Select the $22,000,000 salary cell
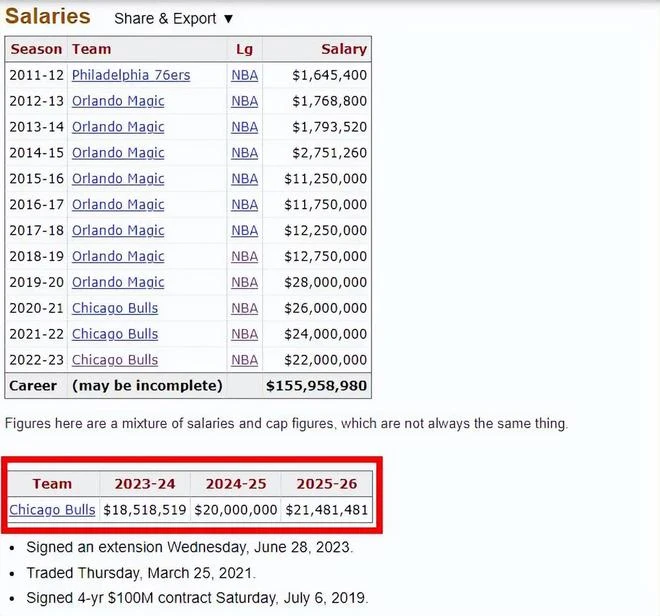Viewport: 660px width, 616px height. click(326, 360)
